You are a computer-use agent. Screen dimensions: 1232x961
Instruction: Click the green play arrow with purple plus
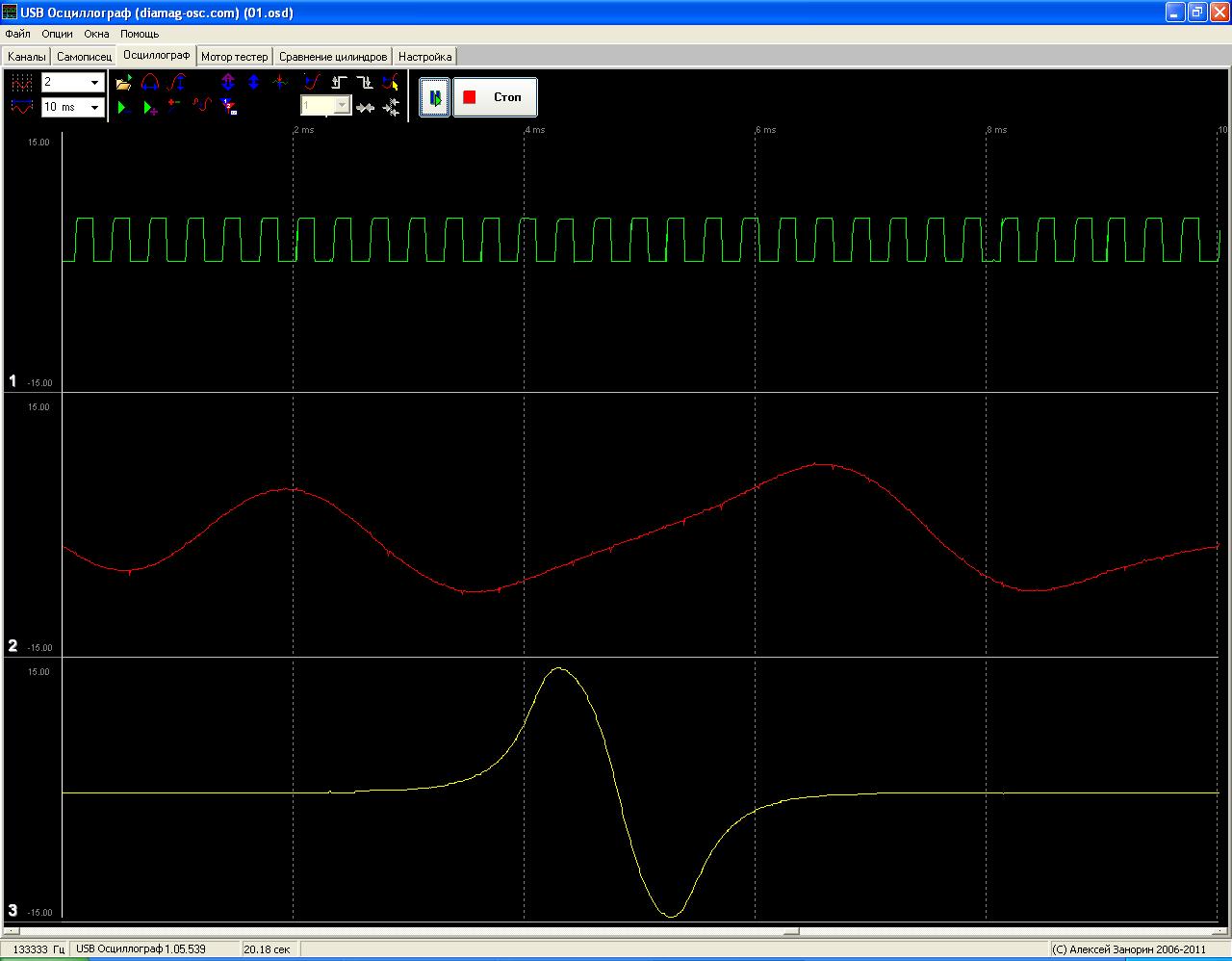(149, 107)
